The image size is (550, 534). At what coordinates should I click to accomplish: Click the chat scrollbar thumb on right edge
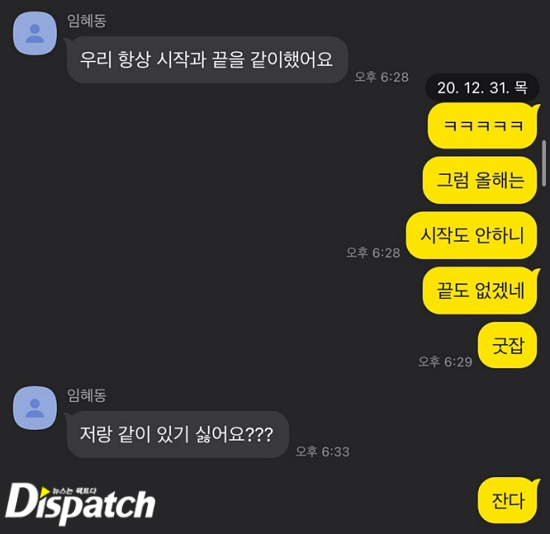point(544,163)
